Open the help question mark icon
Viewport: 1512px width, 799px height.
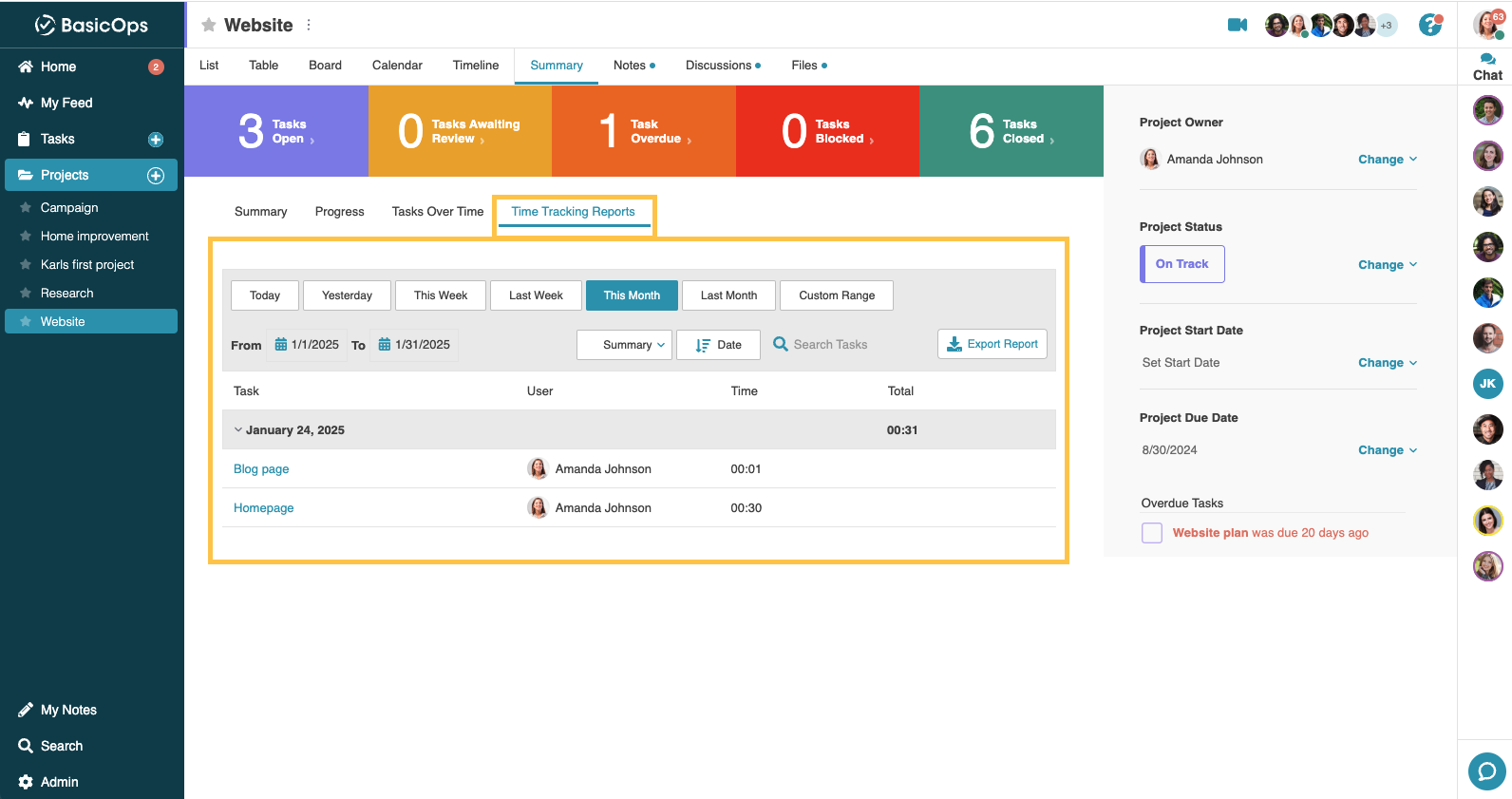1430,25
